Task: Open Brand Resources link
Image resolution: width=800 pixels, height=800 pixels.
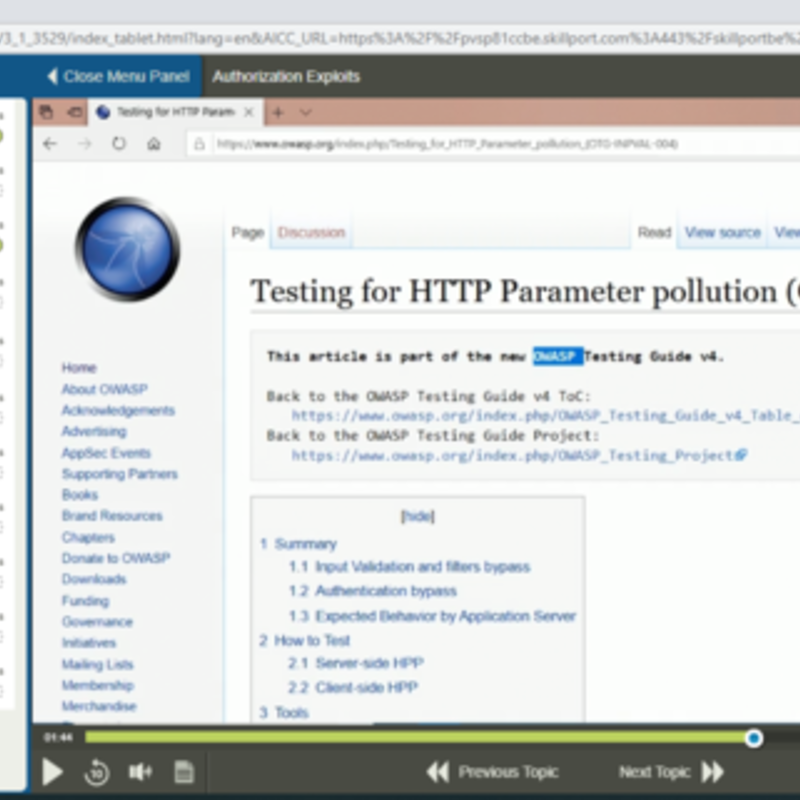Action: (x=112, y=516)
